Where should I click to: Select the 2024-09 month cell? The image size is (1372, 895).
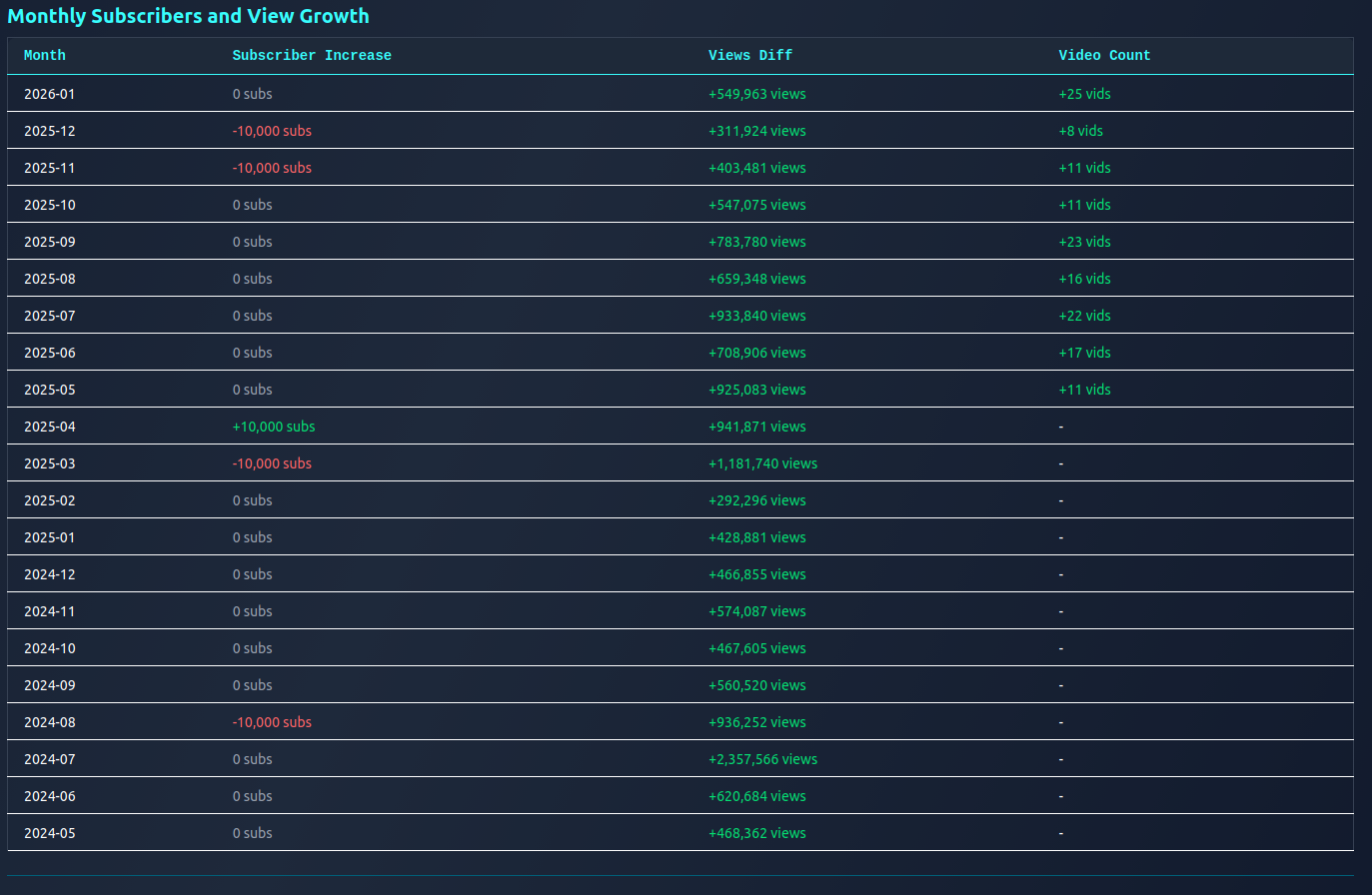[50, 685]
